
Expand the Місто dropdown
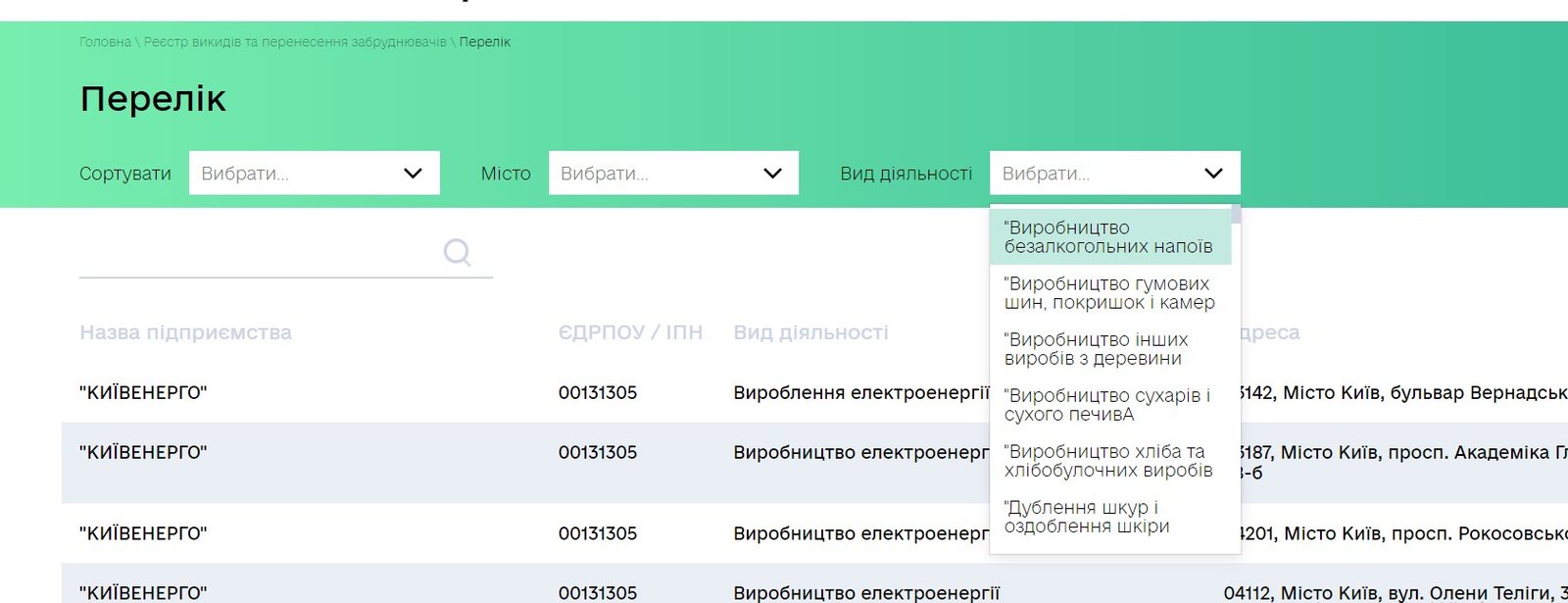[x=673, y=174]
